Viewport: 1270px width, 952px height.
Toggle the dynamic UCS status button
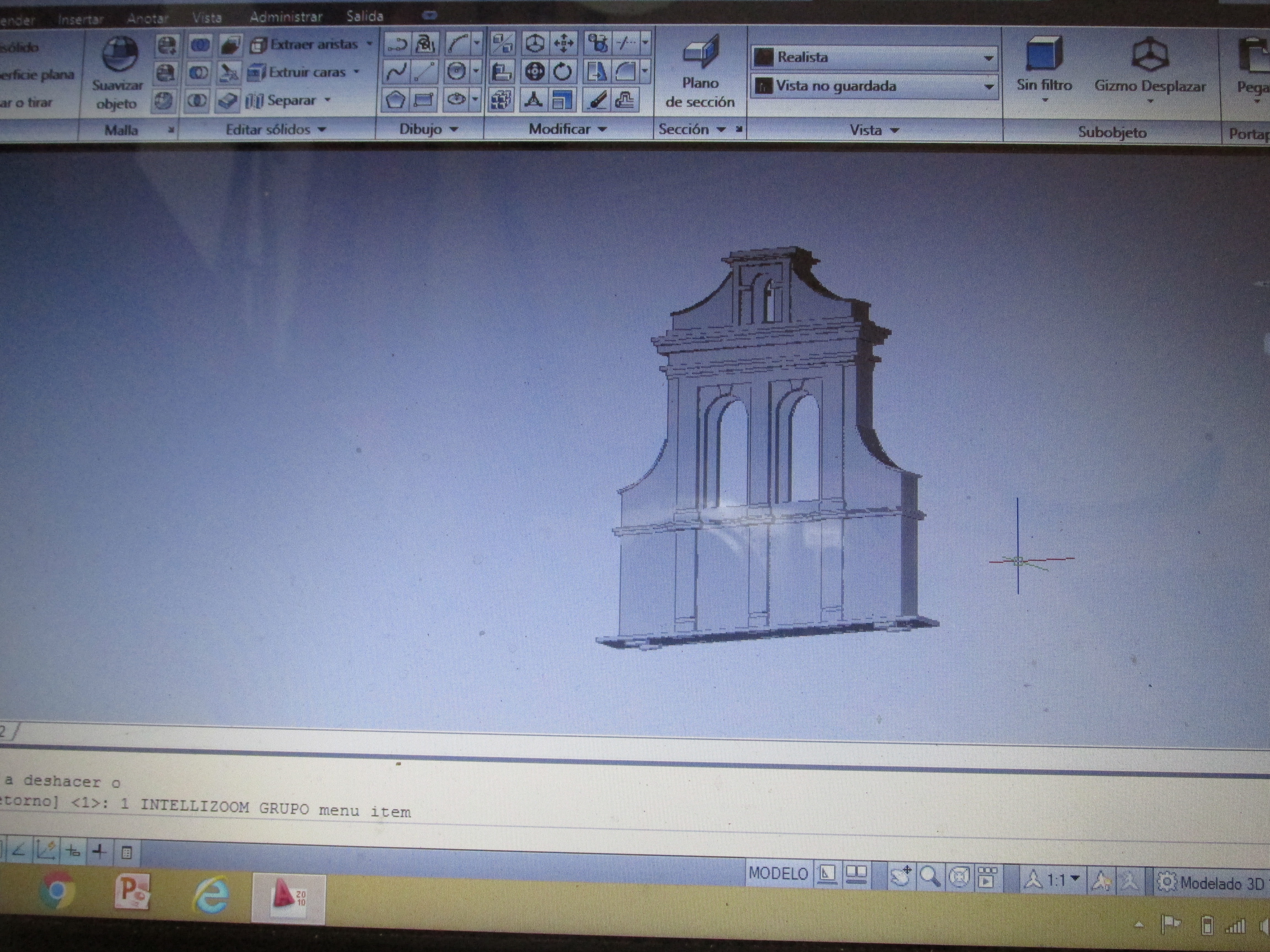tap(46, 850)
